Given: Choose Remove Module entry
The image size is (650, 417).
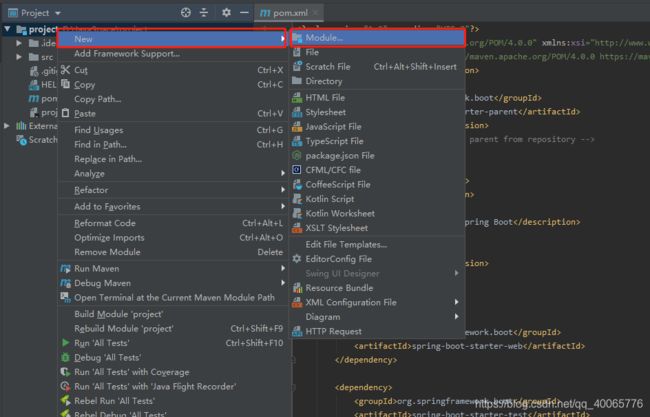Looking at the screenshot, I should 172,252.
